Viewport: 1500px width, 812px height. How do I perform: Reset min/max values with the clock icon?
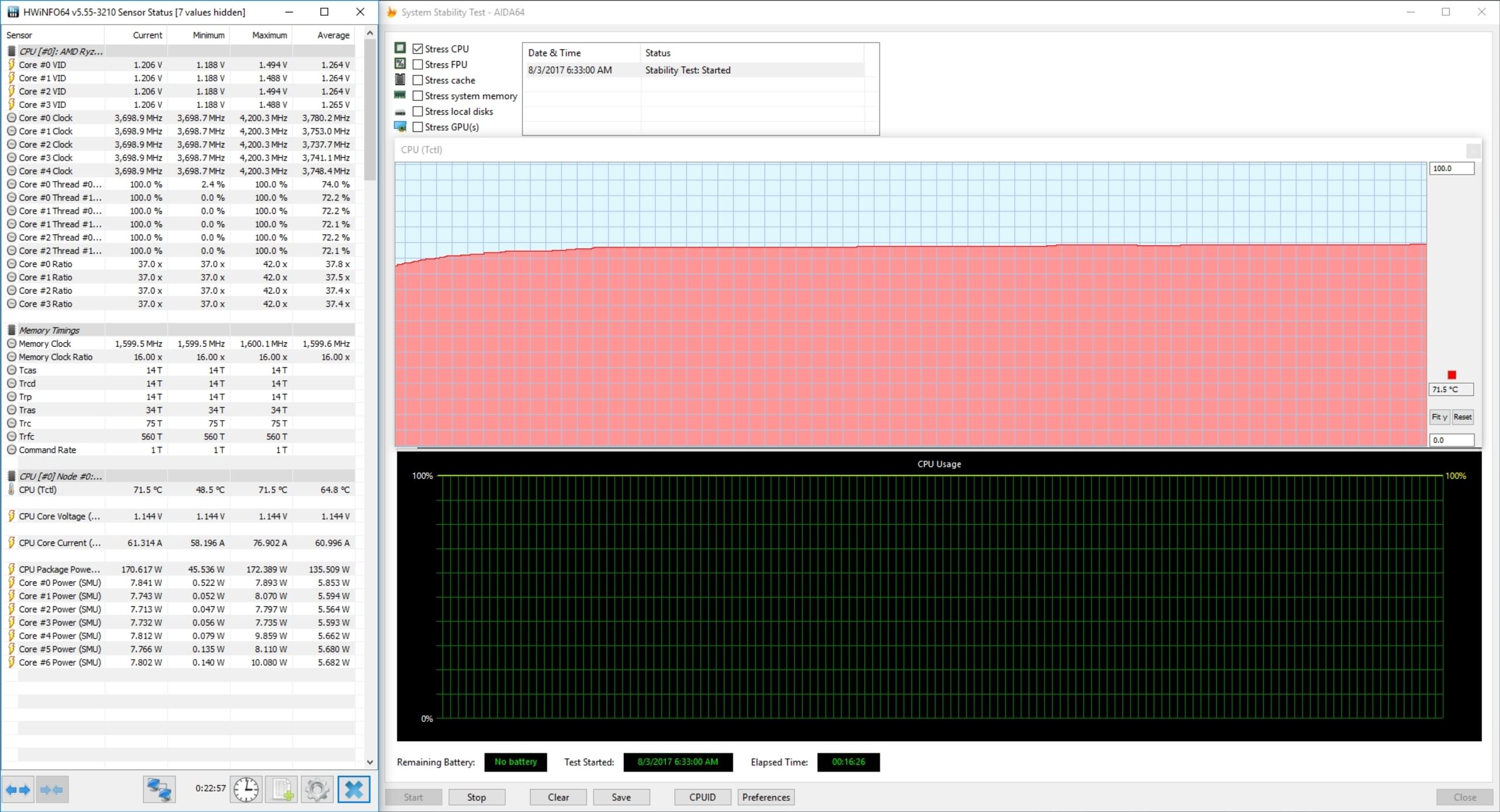click(x=246, y=790)
